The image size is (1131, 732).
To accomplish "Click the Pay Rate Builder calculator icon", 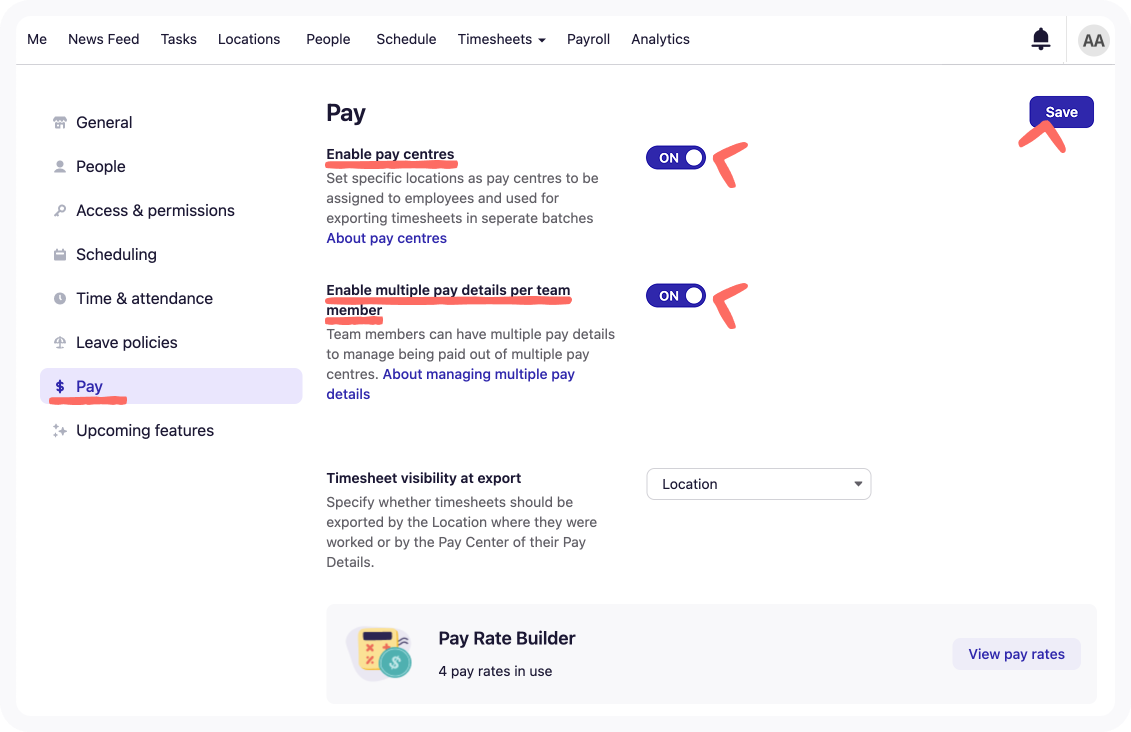I will pyautogui.click(x=379, y=652).
